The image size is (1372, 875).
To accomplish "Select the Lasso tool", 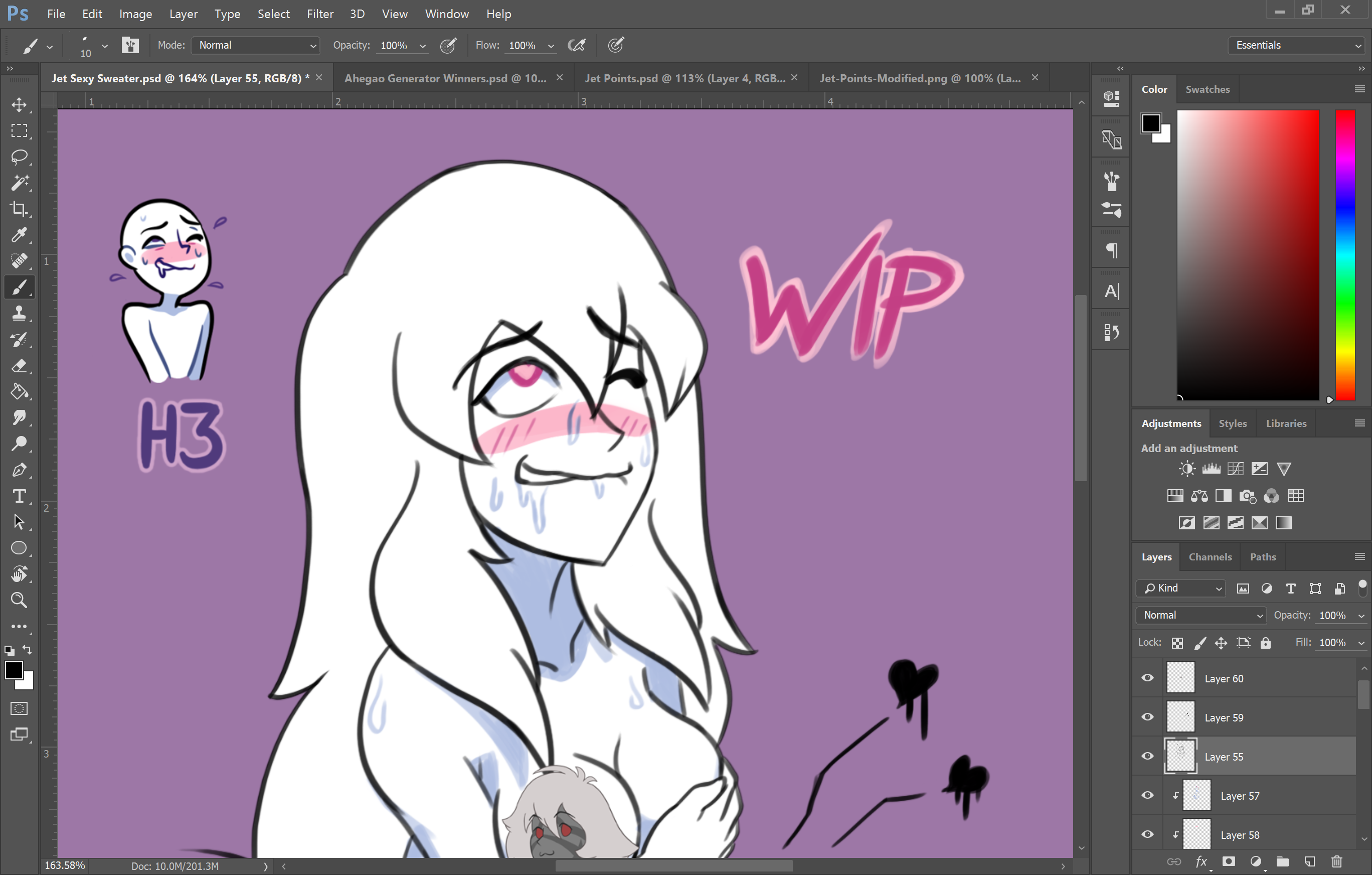I will pos(20,157).
